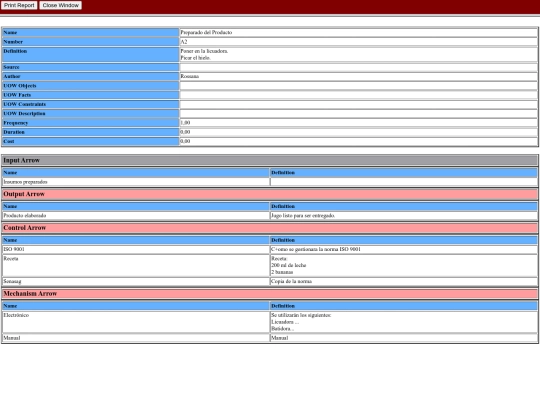Click the Close Window button
540x405 pixels.
pos(61,5)
